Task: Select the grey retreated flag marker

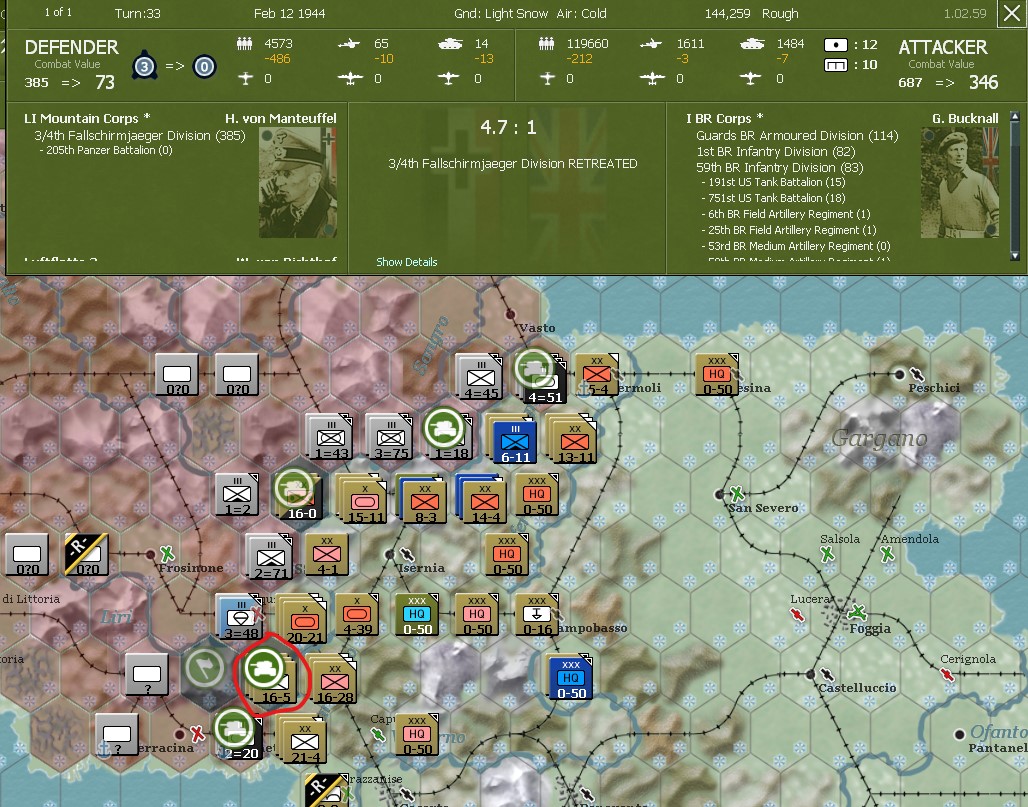Action: (206, 669)
